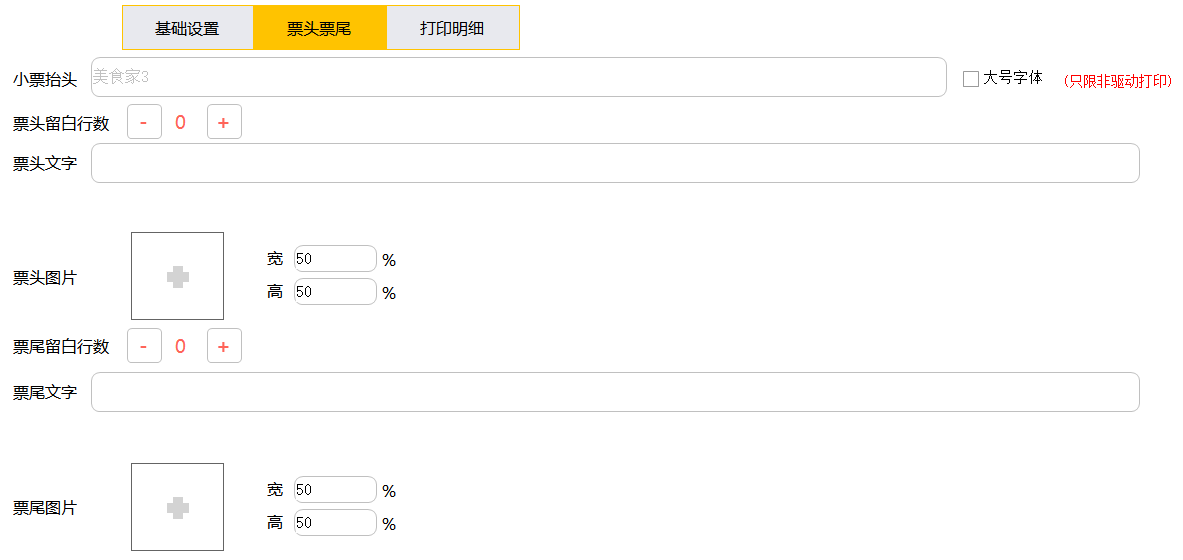Enable the 大号字体 checkbox

coord(970,79)
